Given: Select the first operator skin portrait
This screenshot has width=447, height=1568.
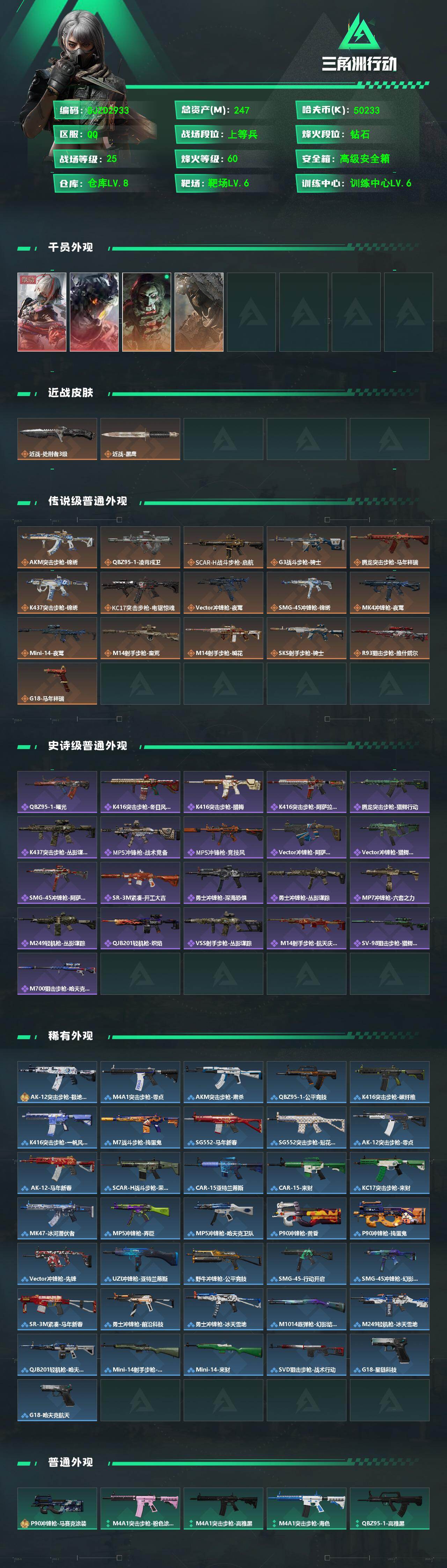Looking at the screenshot, I should click(x=42, y=312).
